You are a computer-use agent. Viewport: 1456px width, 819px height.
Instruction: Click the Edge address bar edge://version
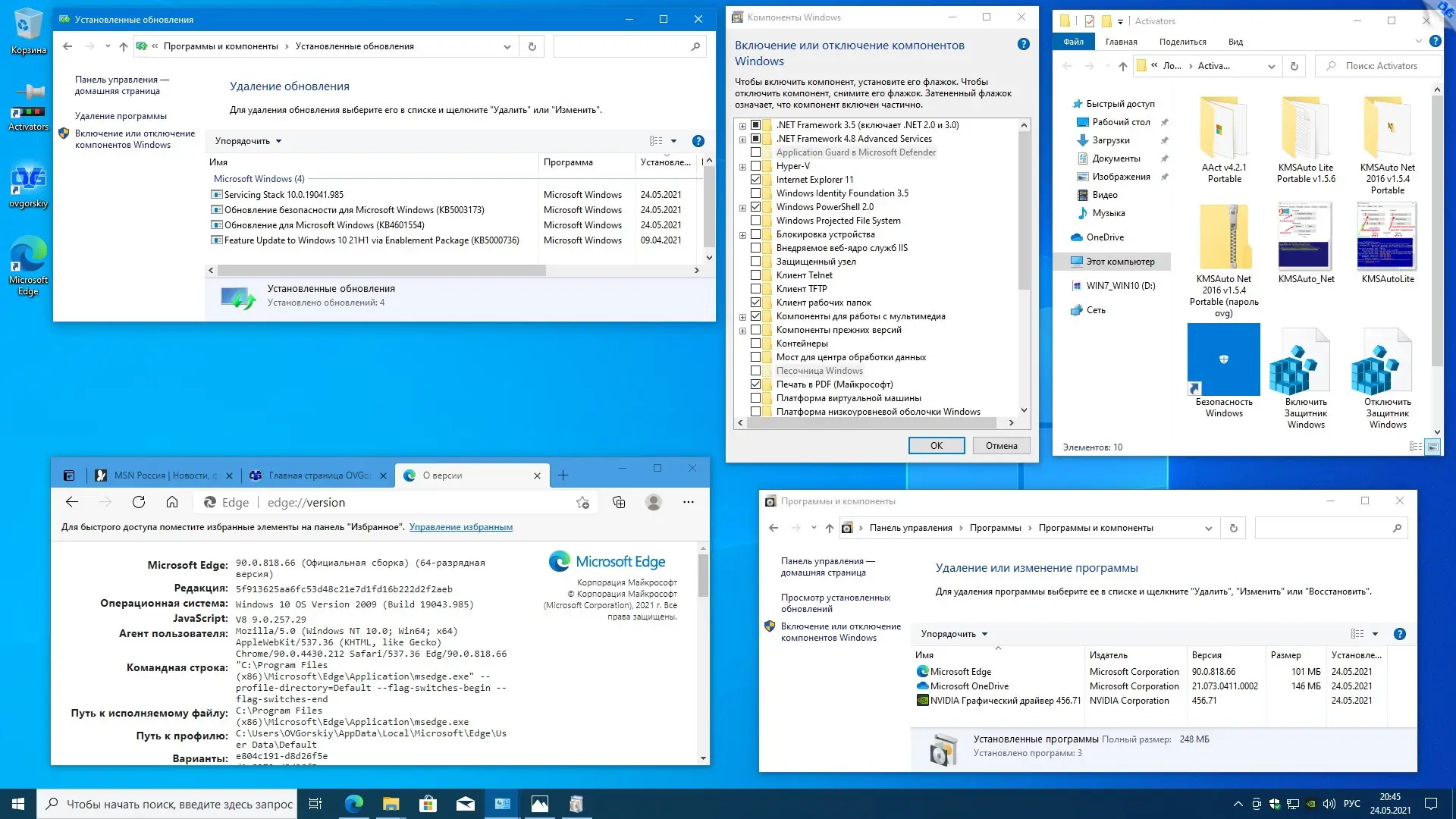(306, 502)
